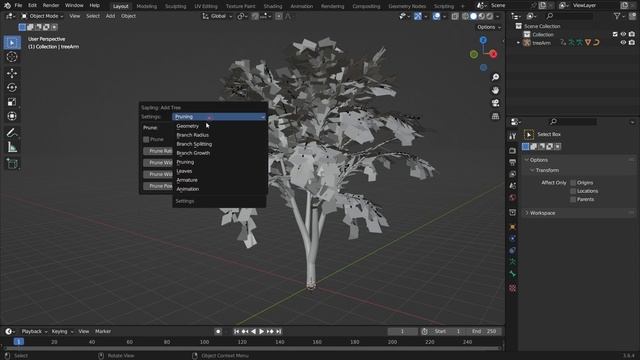640x360 pixels.
Task: Open the Object properties orange square tab
Action: (x=513, y=227)
